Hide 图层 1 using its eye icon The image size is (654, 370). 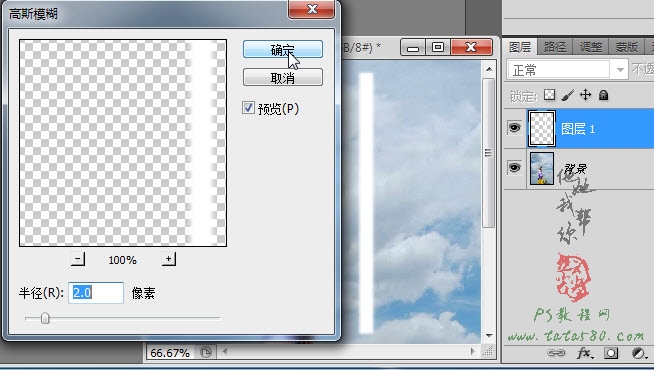click(x=514, y=128)
